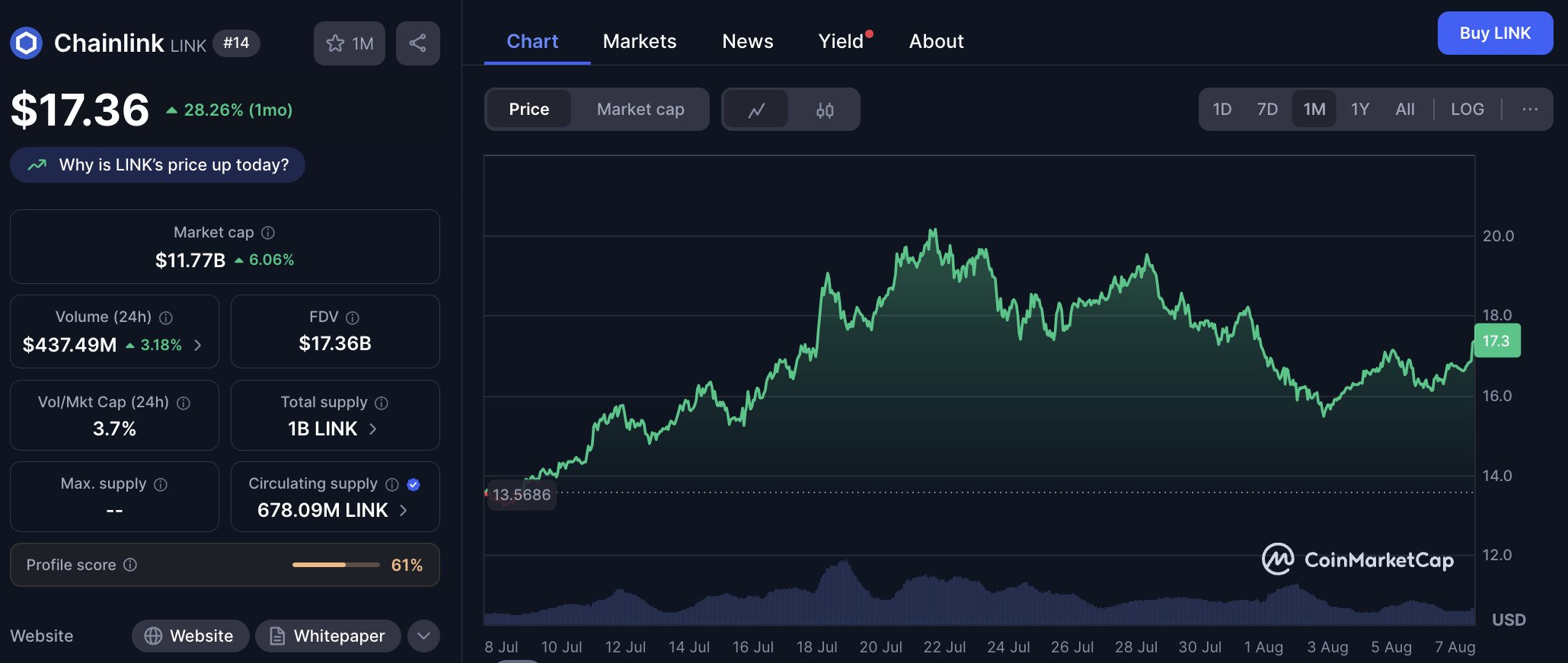This screenshot has height=663, width=1568.
Task: Open the News tab
Action: [x=748, y=42]
